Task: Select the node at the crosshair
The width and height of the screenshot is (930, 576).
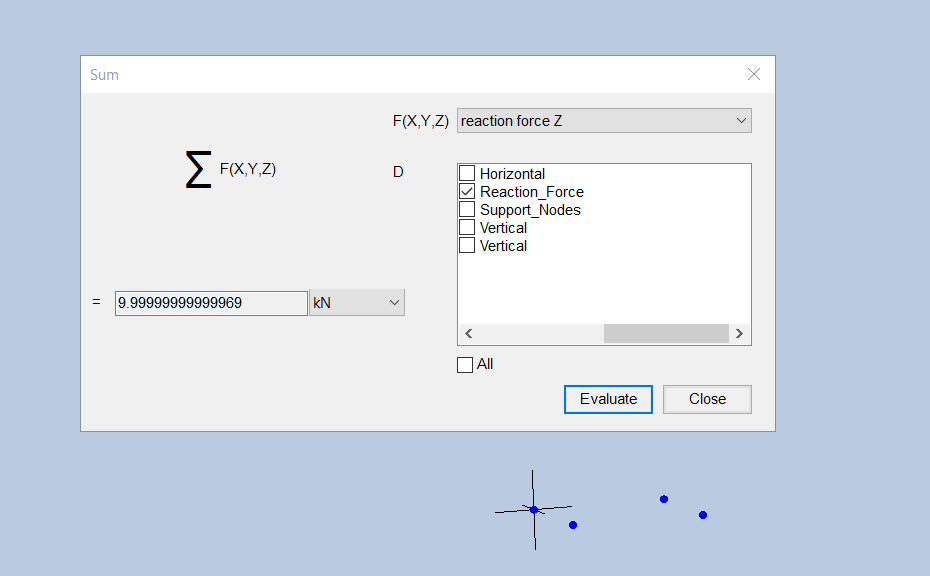Action: pyautogui.click(x=534, y=510)
